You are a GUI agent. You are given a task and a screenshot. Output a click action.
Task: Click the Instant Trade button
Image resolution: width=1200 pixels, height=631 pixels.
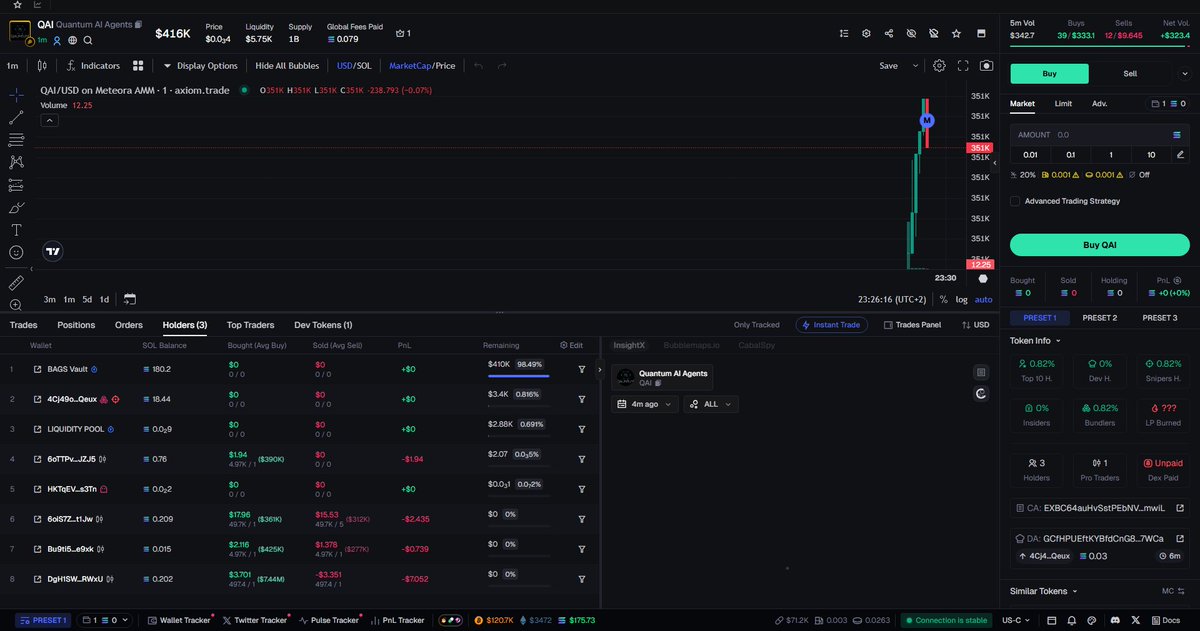click(832, 325)
